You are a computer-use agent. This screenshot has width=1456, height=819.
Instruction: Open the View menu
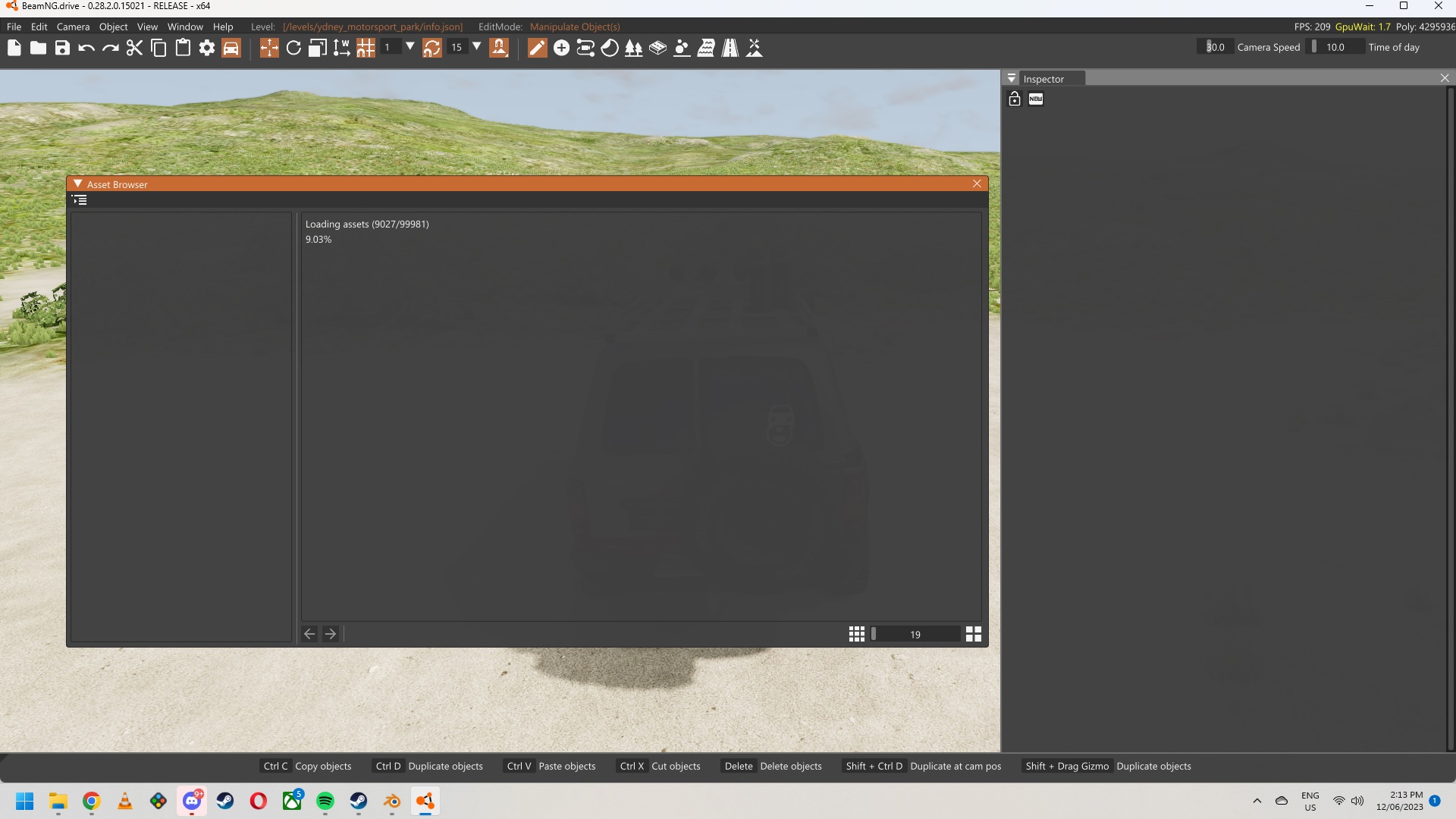point(147,27)
